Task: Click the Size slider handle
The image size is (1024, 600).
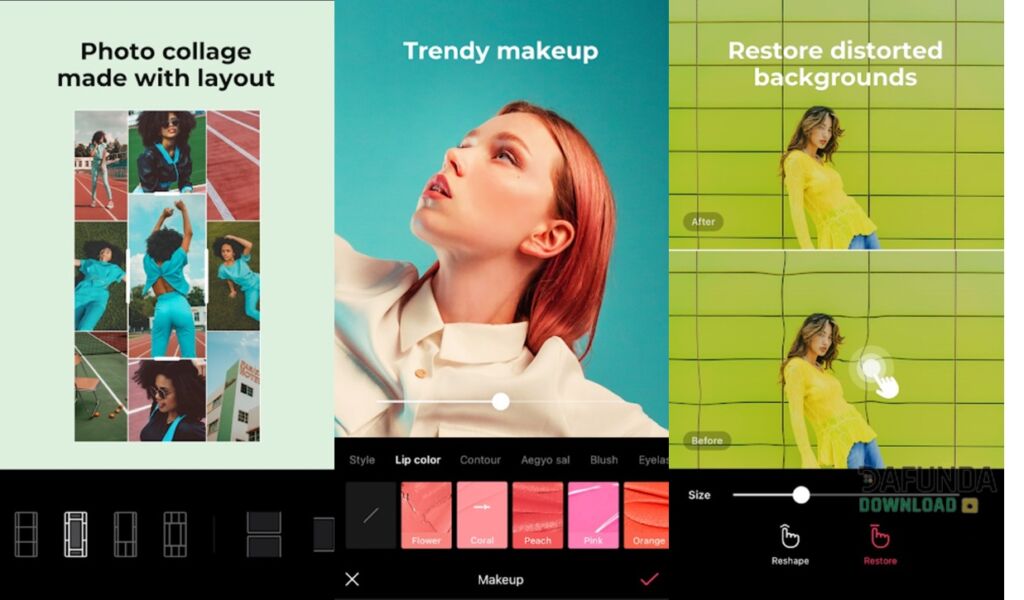Action: coord(801,495)
